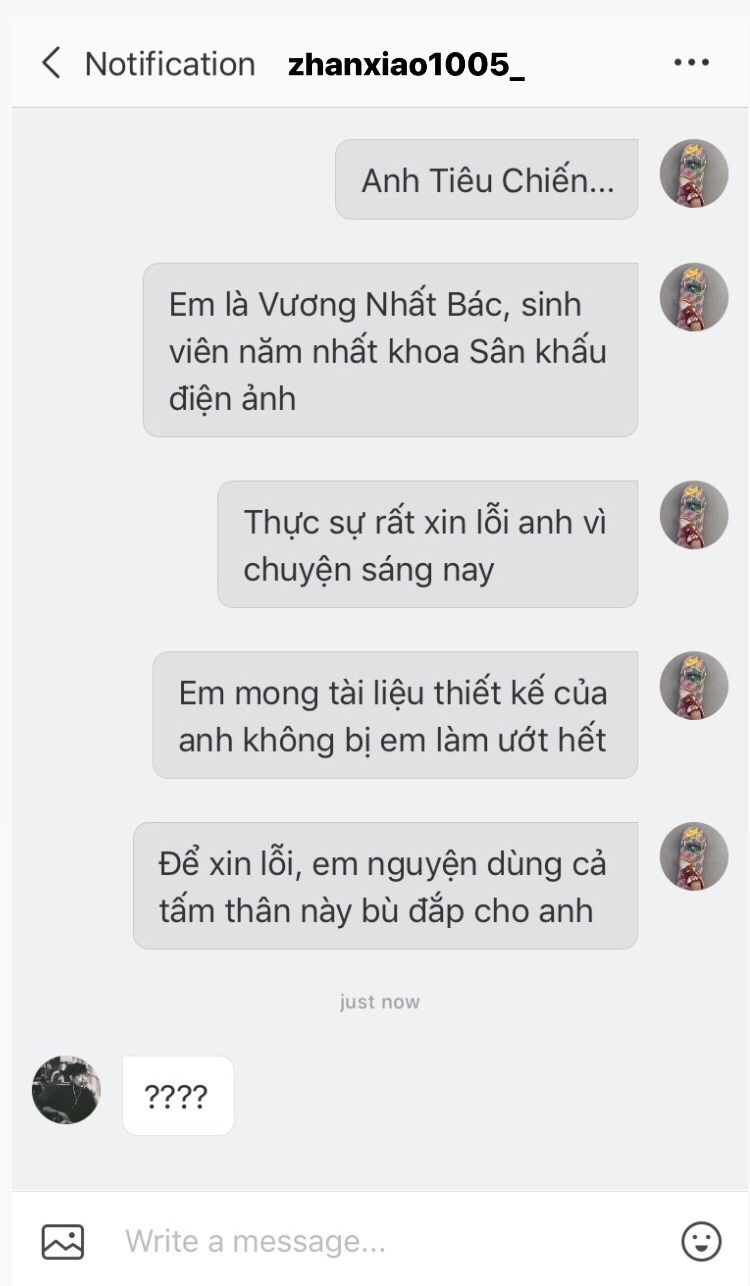Open the three-dot more options menu
750x1286 pixels.
[691, 63]
